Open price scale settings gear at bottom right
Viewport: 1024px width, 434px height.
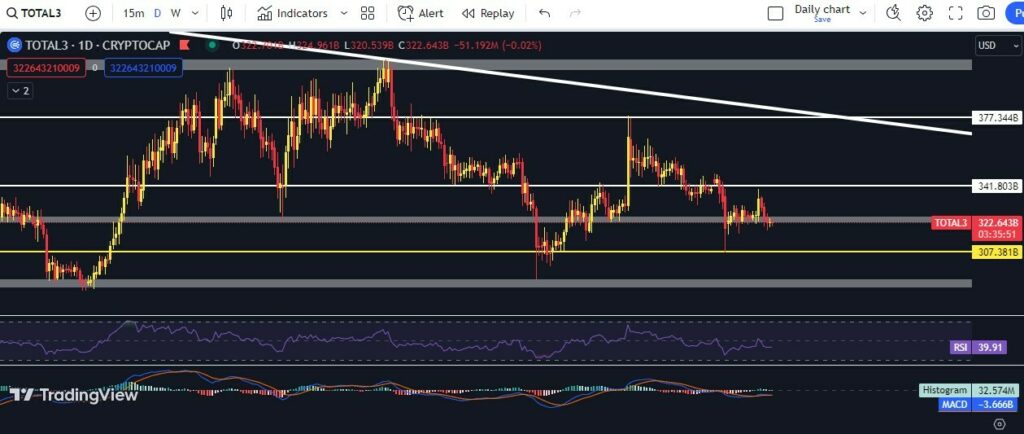click(998, 424)
